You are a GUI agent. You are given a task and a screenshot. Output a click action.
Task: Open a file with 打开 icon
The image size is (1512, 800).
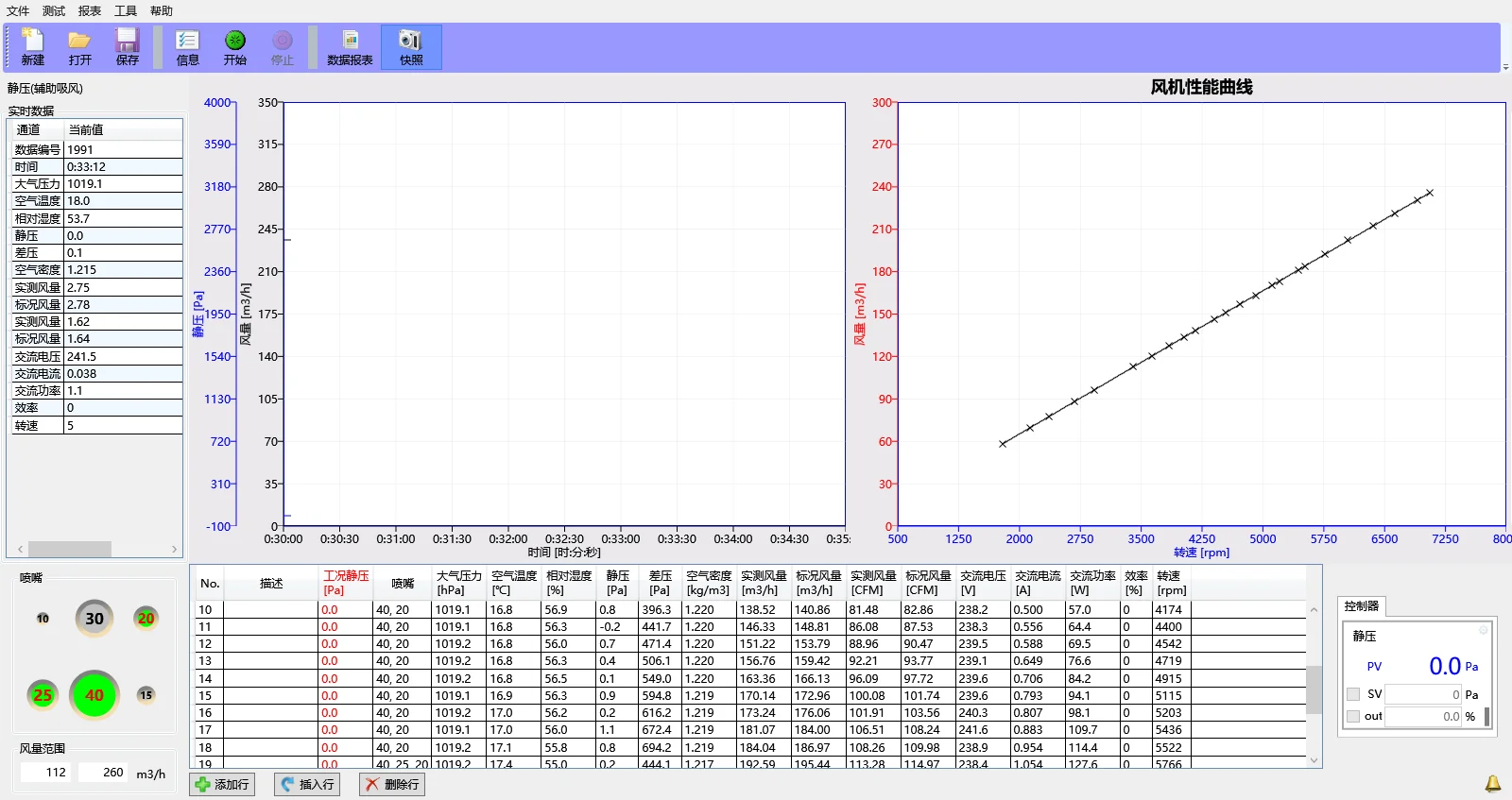pos(80,46)
